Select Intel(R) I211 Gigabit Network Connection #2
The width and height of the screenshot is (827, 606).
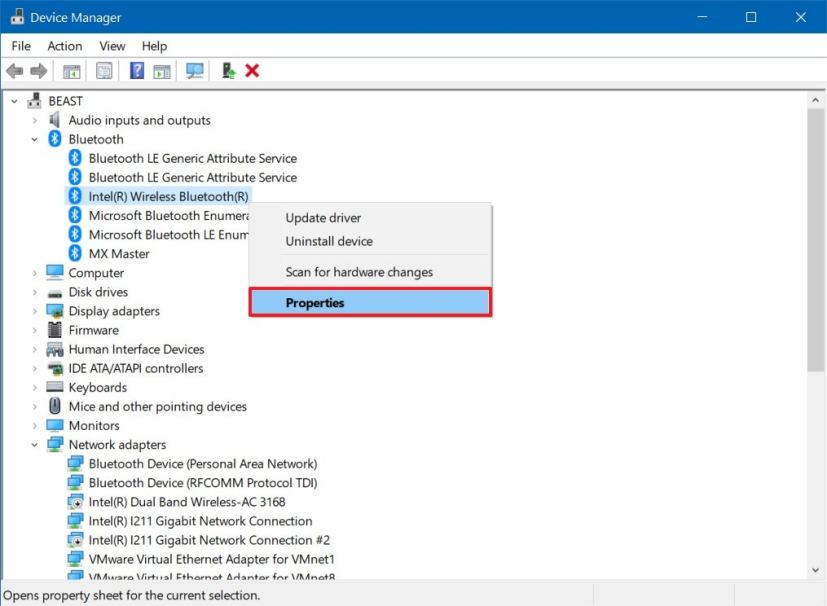209,540
